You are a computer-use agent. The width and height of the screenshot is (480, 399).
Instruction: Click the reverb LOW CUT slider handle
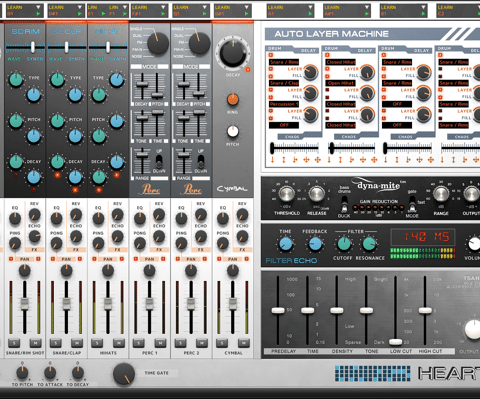[396, 342]
